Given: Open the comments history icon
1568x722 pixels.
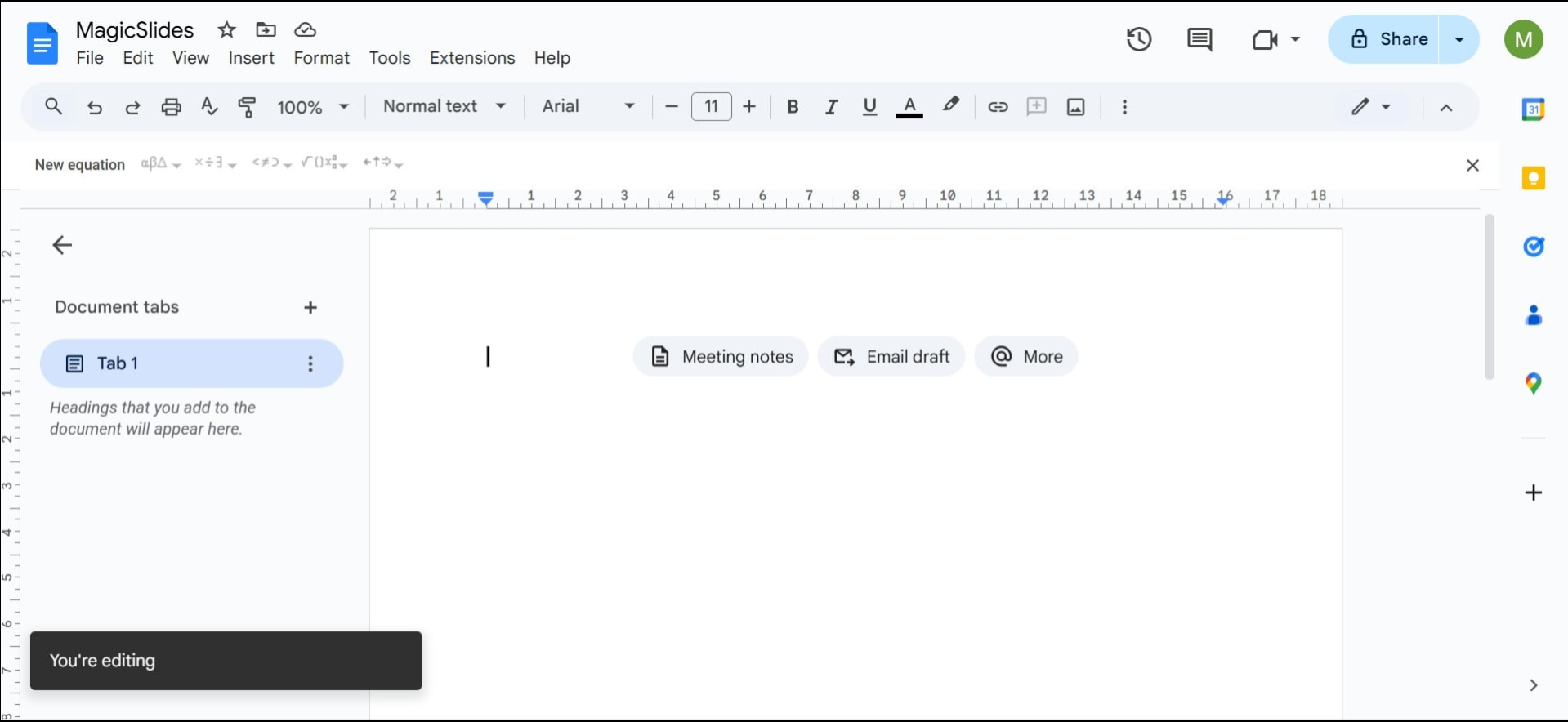Looking at the screenshot, I should click(x=1199, y=39).
